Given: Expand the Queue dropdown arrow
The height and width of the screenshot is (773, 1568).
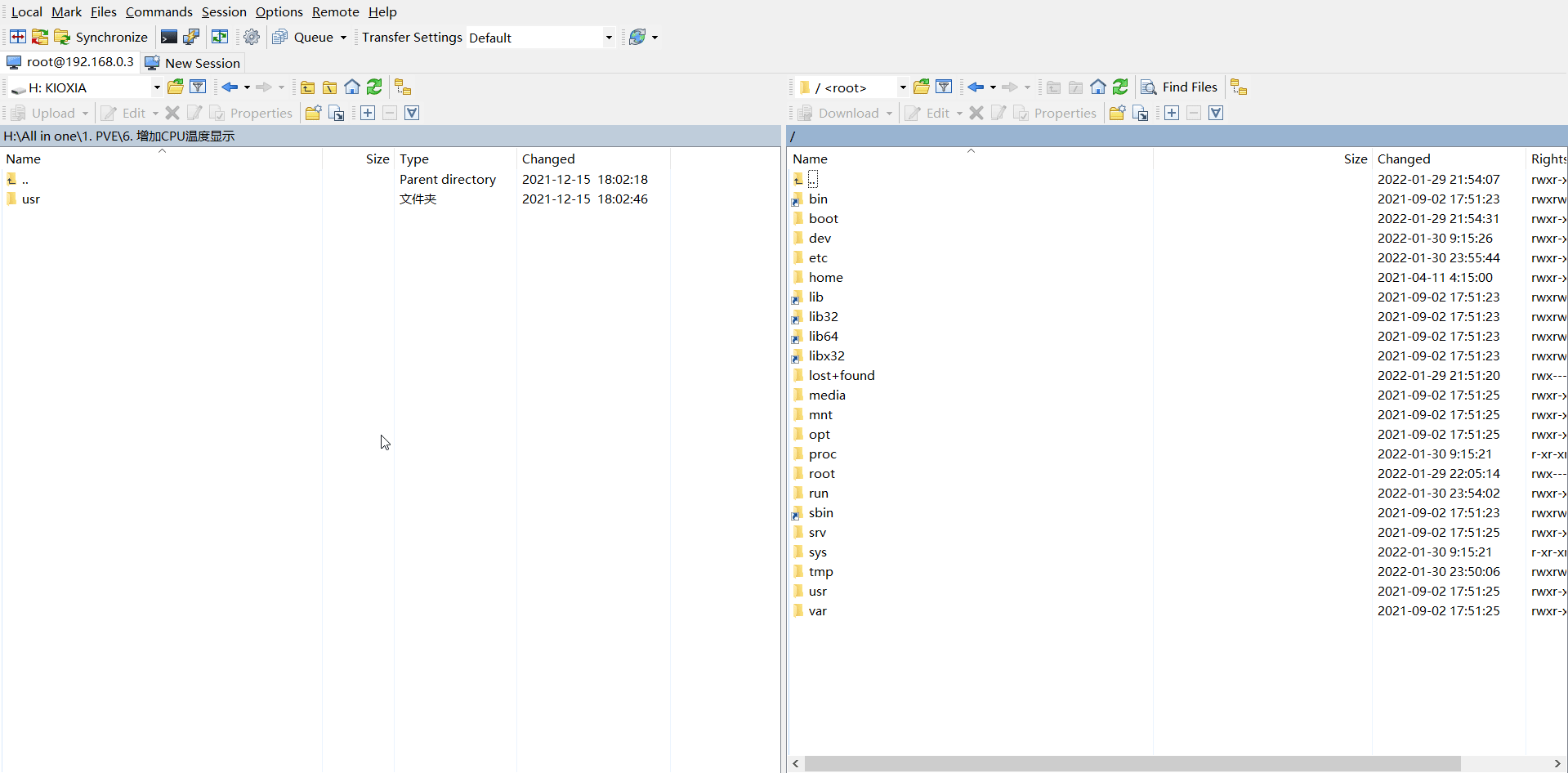Looking at the screenshot, I should coord(343,38).
